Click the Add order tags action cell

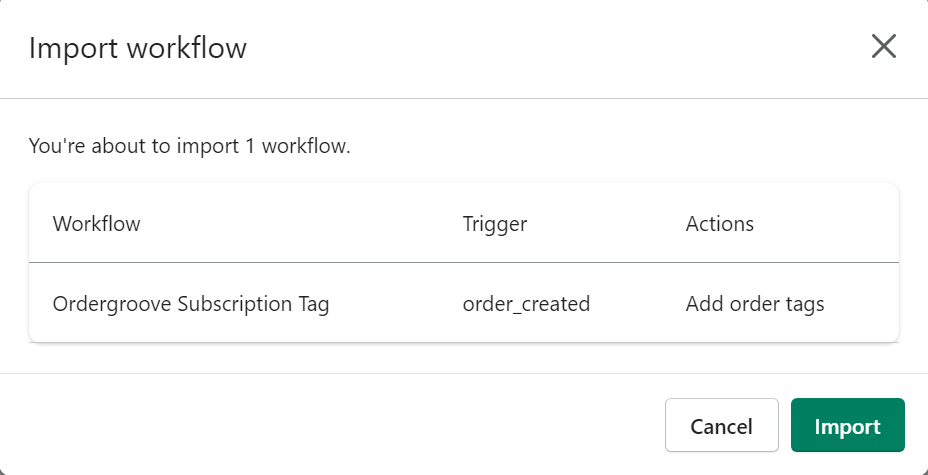[x=755, y=304]
